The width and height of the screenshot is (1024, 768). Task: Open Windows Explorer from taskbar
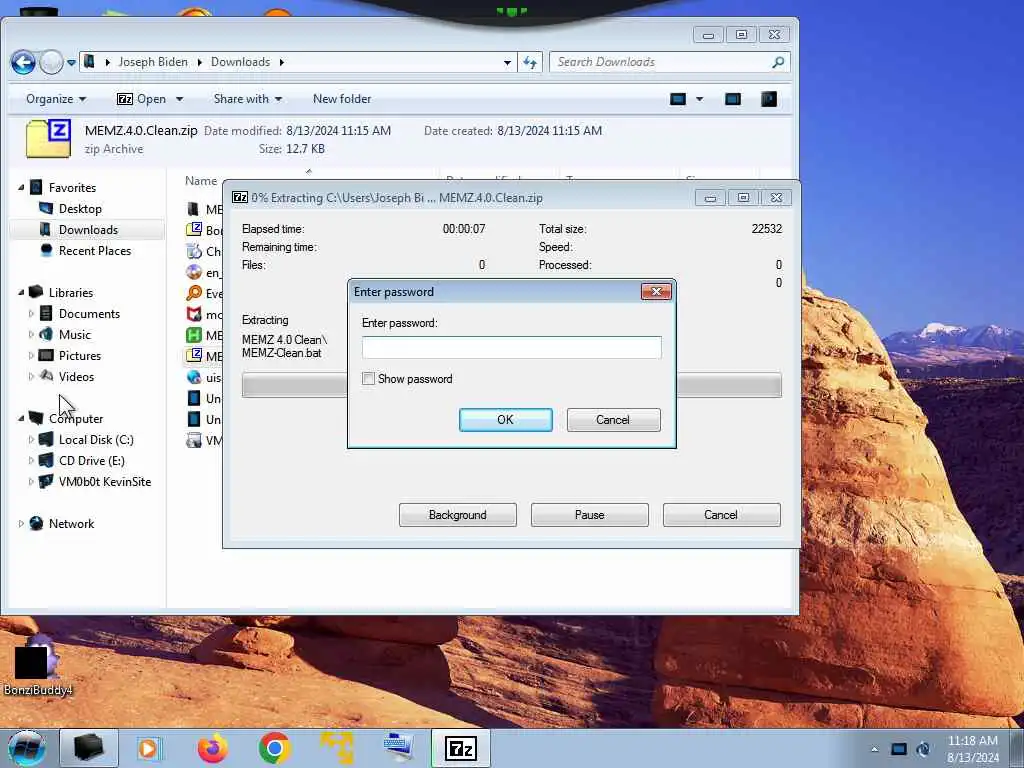[89, 748]
